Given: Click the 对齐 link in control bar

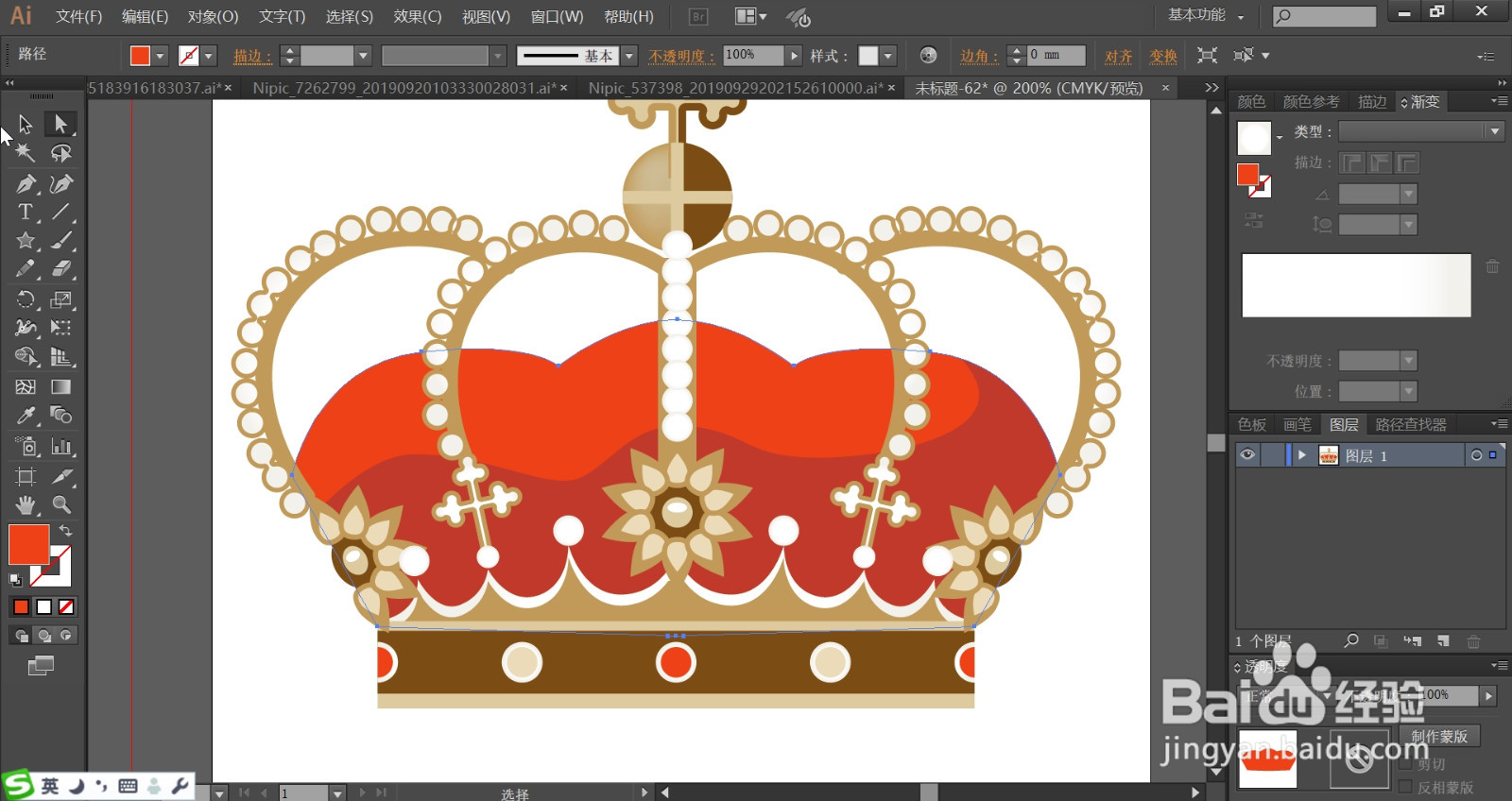Looking at the screenshot, I should (x=1119, y=56).
